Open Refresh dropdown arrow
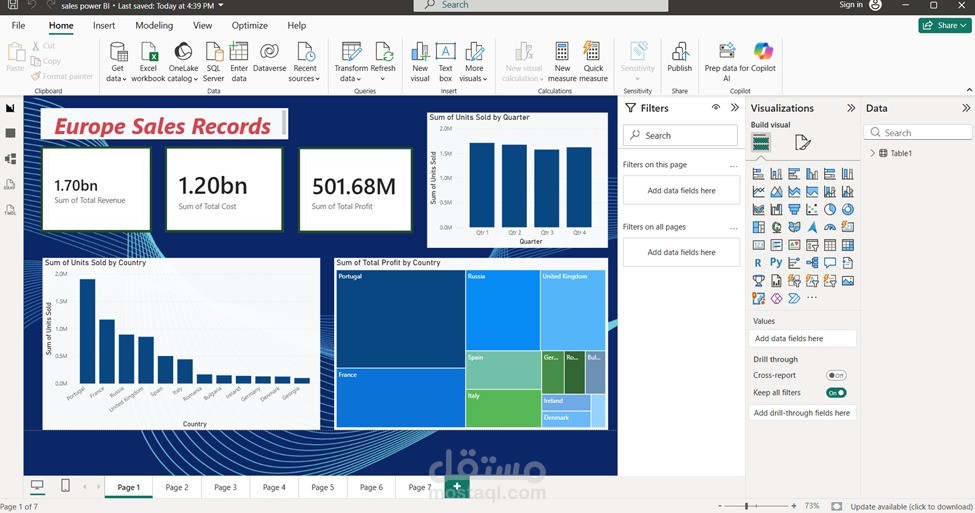Image resolution: width=975 pixels, height=513 pixels. pyautogui.click(x=382, y=79)
